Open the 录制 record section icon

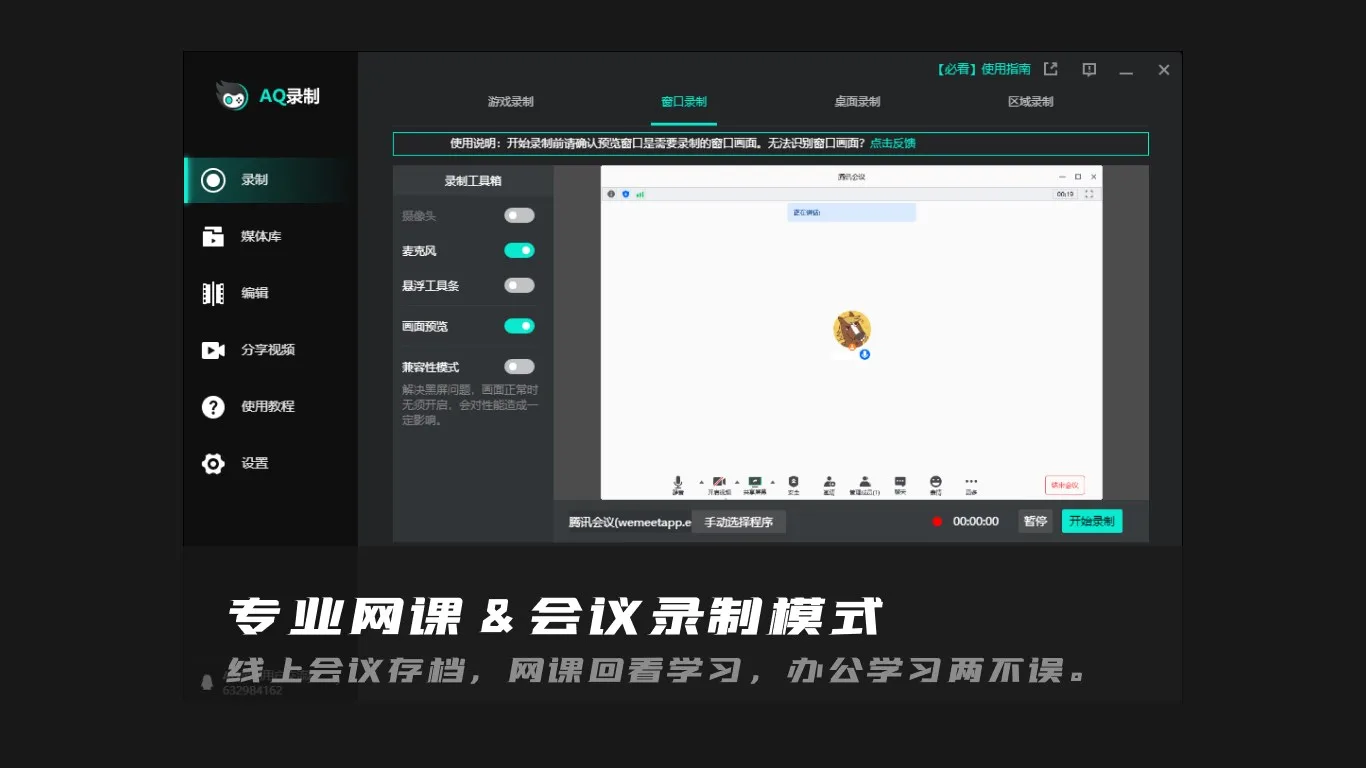coord(213,180)
